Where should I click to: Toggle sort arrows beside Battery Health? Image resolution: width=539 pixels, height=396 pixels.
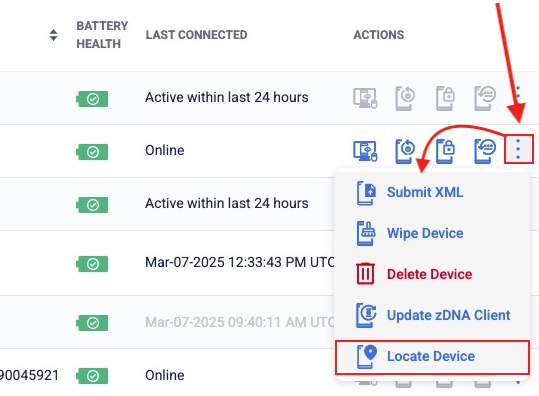(53, 35)
